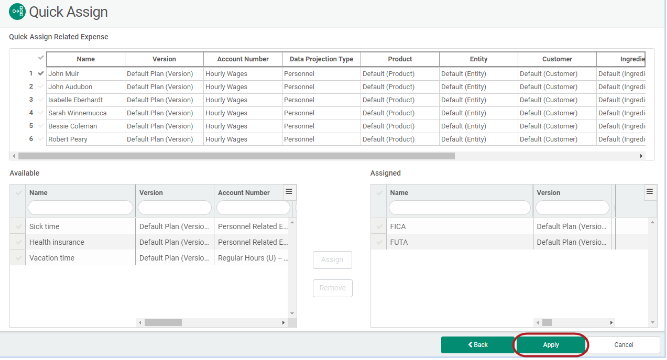Click the top grid horizontal scrollbar thumb
This screenshot has width=667, height=360.
[x=236, y=156]
